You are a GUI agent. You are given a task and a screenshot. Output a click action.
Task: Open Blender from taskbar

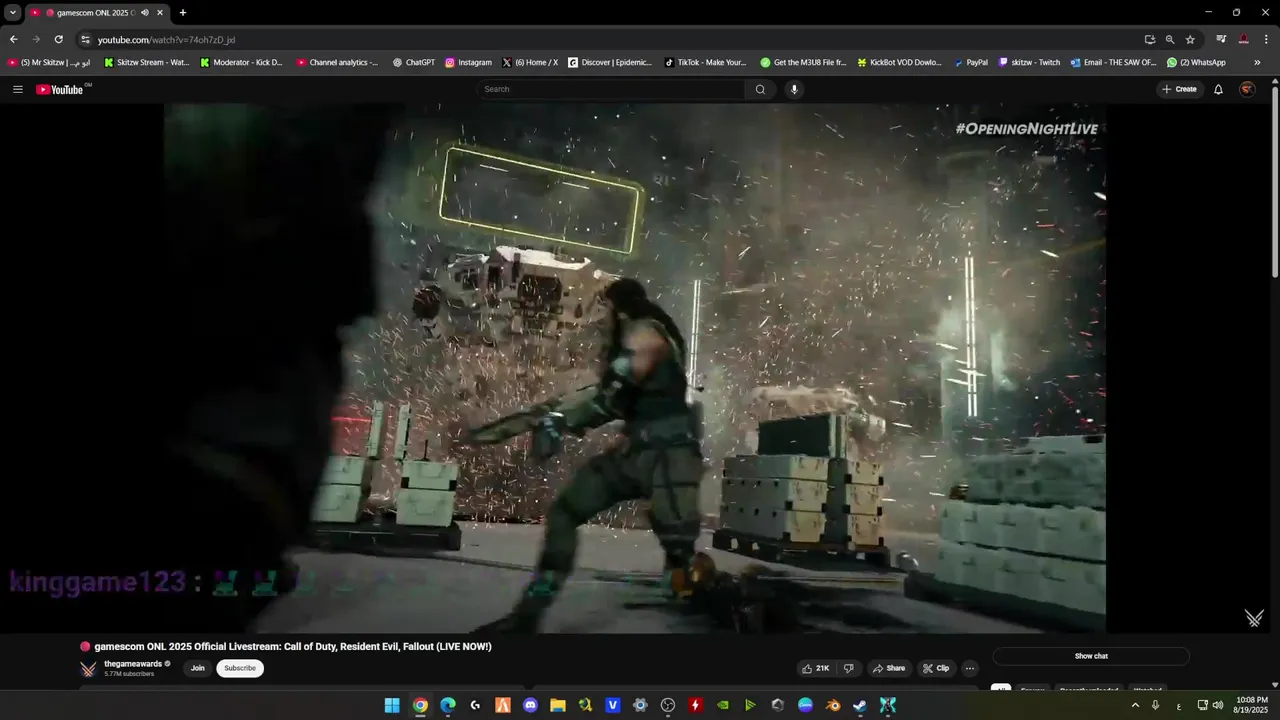click(x=833, y=705)
